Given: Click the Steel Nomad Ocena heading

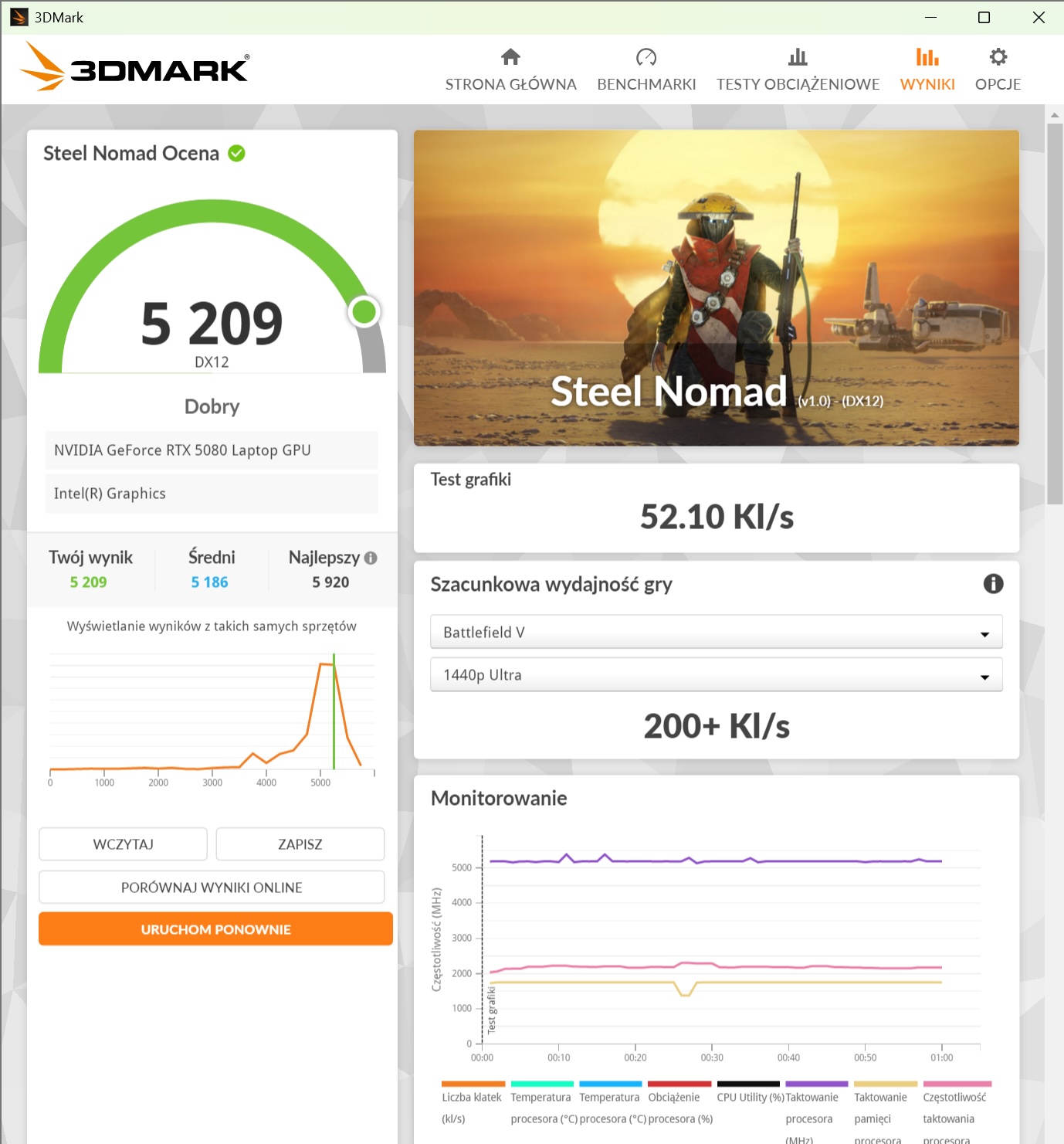Looking at the screenshot, I should [131, 153].
